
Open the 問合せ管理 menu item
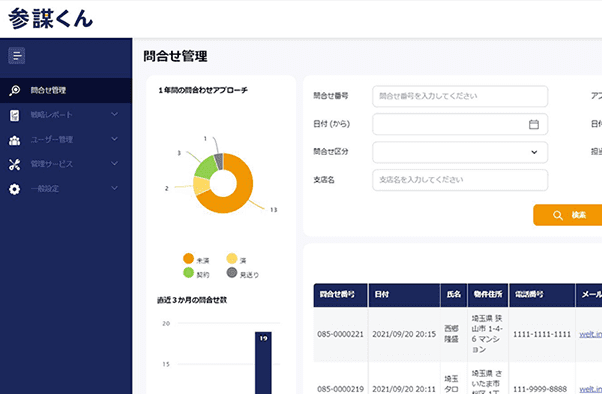(x=66, y=90)
